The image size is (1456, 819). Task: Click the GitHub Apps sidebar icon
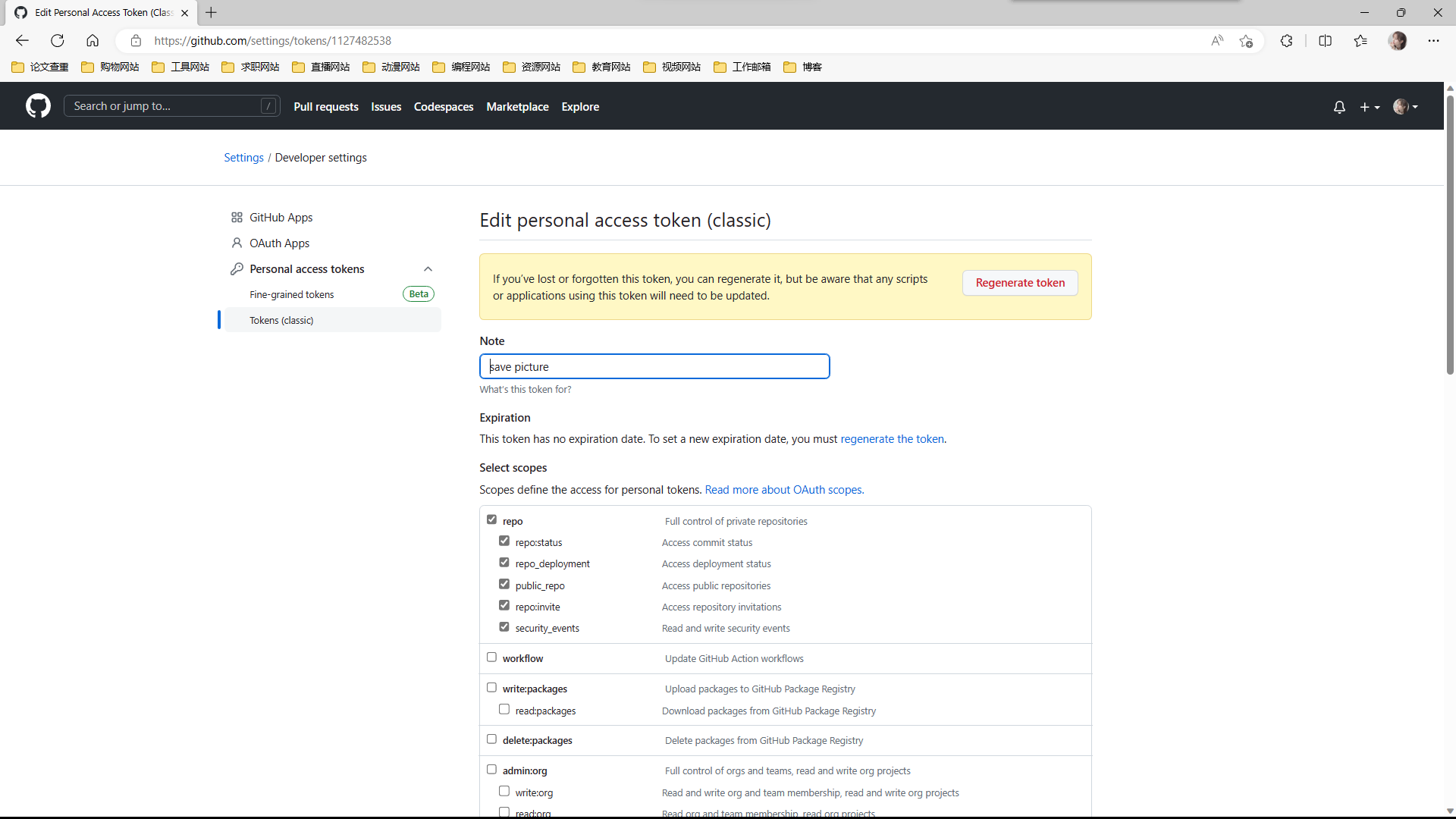coord(237,218)
